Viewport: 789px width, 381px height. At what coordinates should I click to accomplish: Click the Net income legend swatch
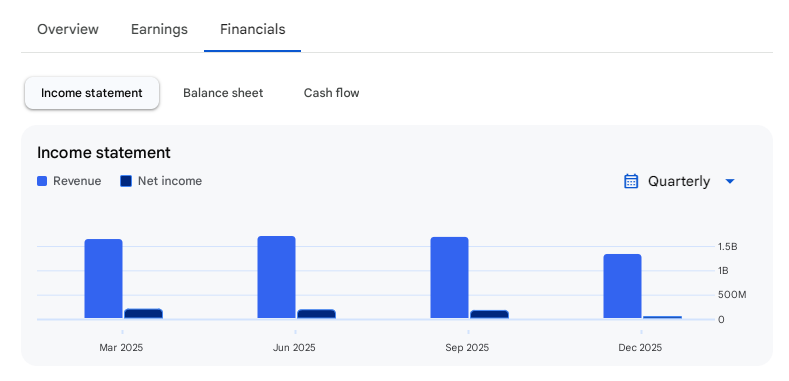(x=126, y=181)
